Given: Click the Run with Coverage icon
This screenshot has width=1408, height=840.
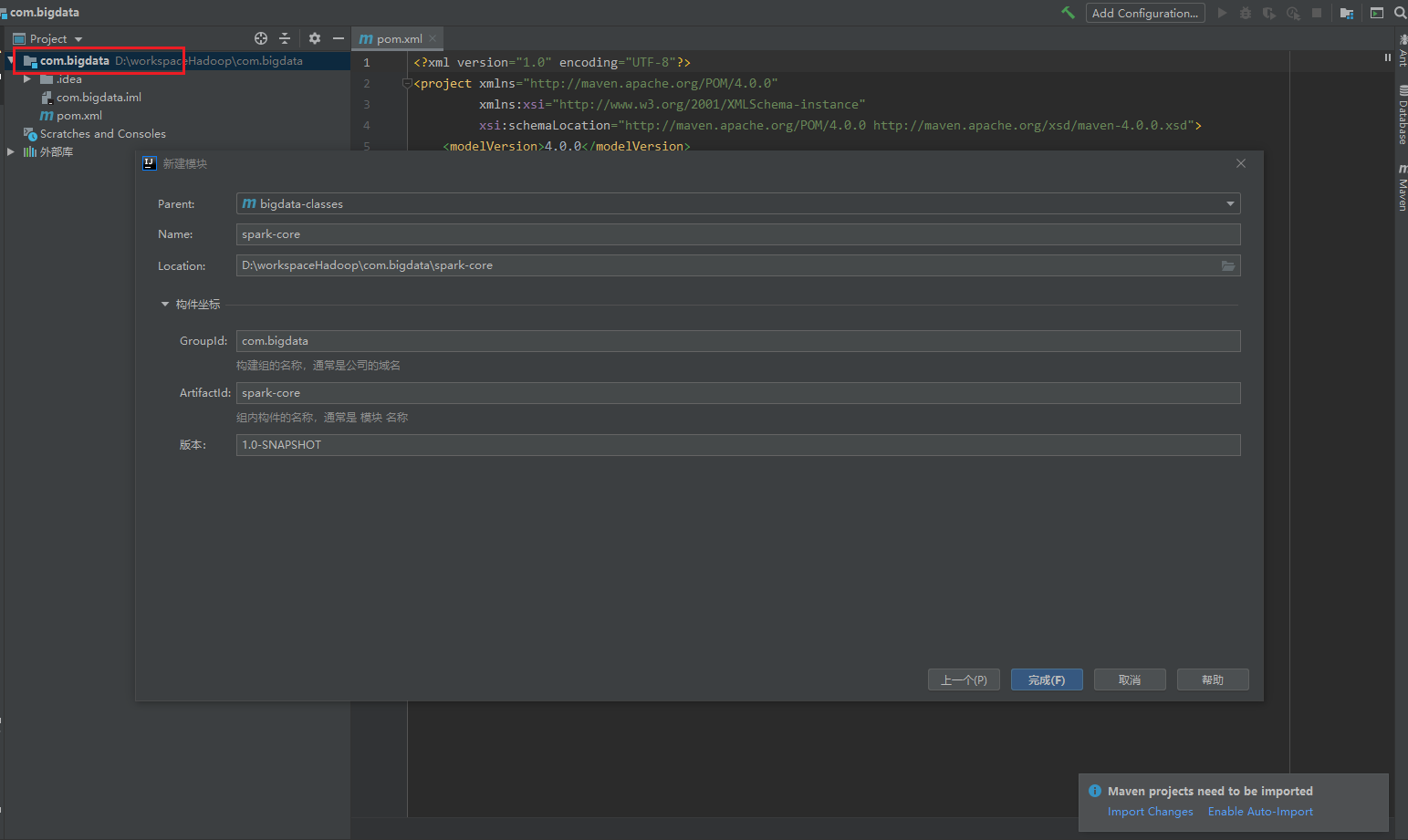Looking at the screenshot, I should click(x=1269, y=13).
